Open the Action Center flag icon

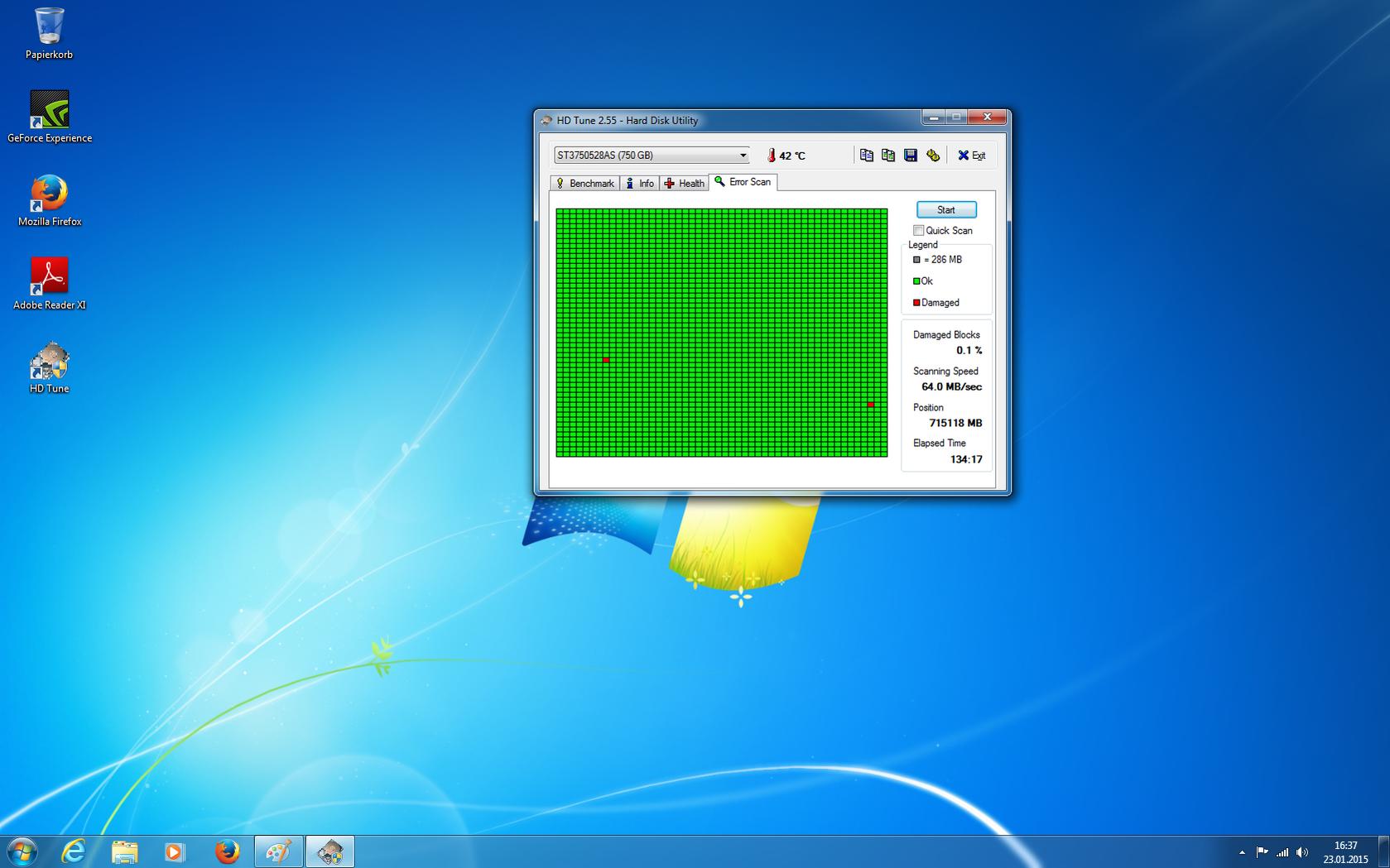pos(1262,851)
